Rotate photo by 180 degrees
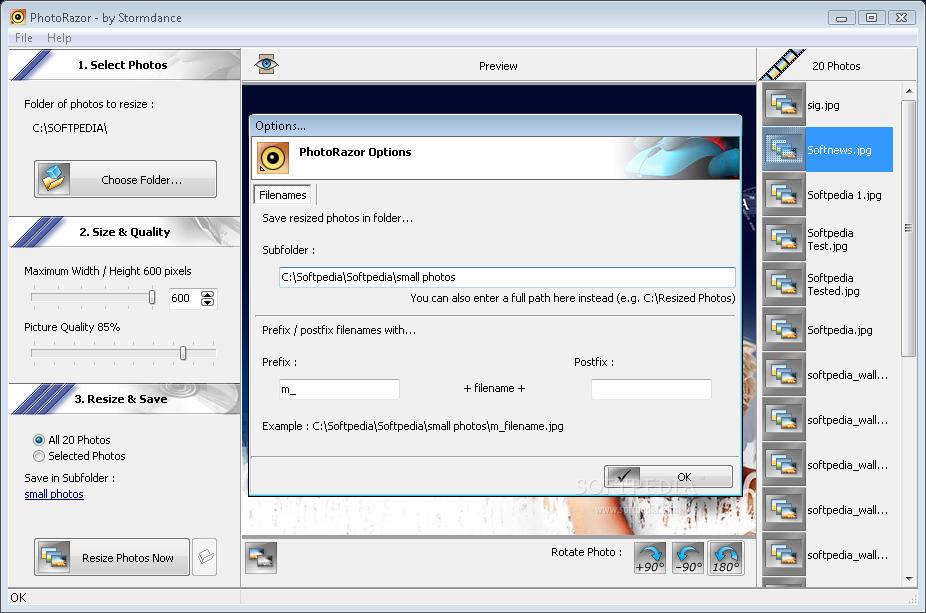This screenshot has height=613, width=926. coord(726,558)
